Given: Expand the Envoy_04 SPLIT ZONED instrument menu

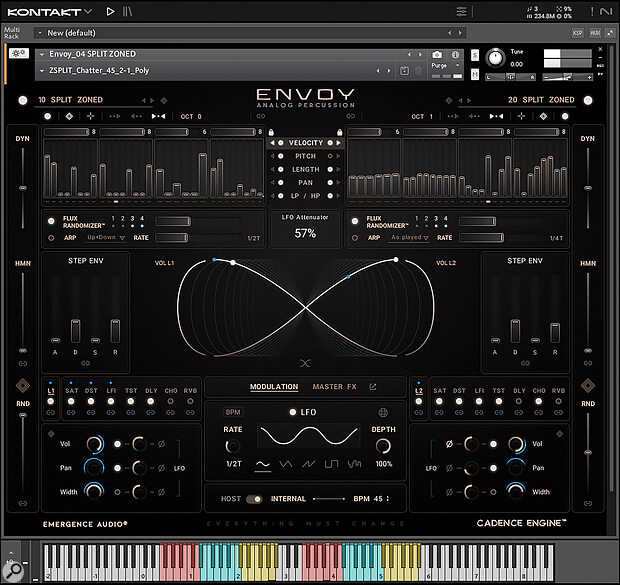Looking at the screenshot, I should click(x=42, y=54).
